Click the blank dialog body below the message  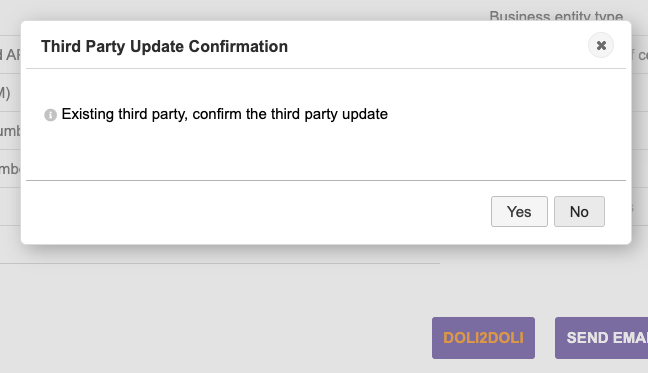[326, 153]
